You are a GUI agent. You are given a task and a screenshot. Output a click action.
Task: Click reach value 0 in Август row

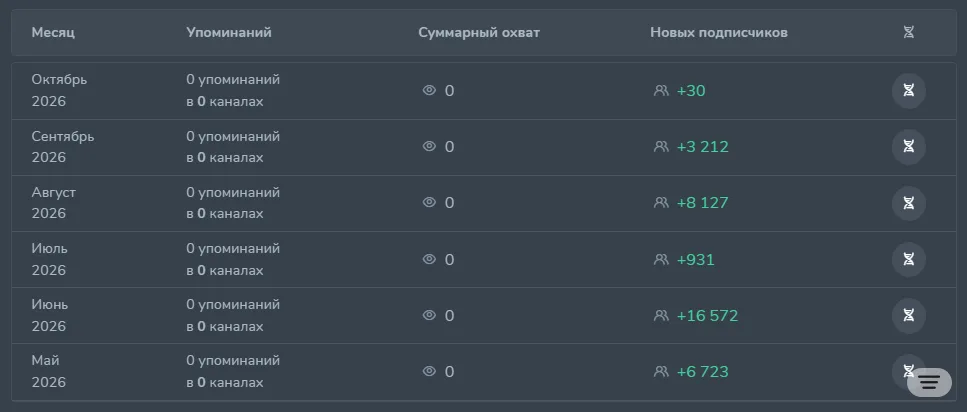click(450, 203)
